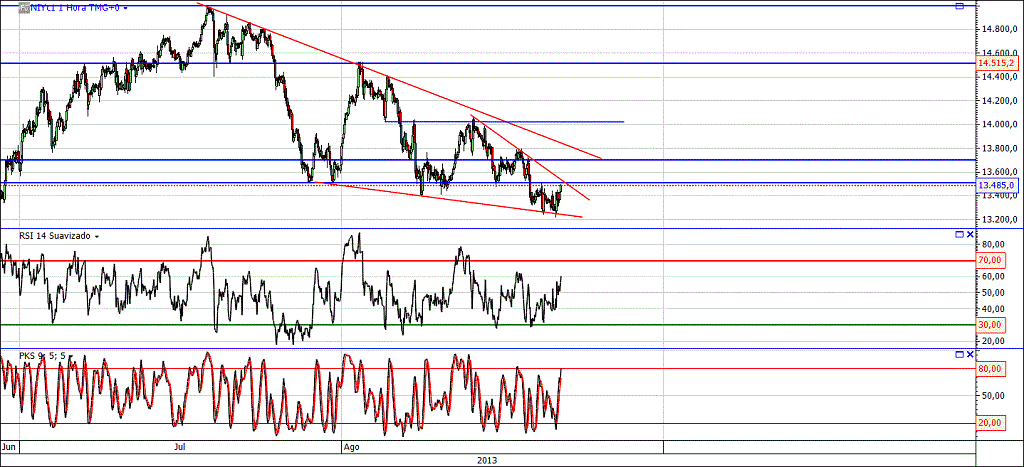The height and width of the screenshot is (467, 1024).
Task: Expand the NIYc1 1 Hora TMG+0 dropdown arrow
Action: [125, 8]
